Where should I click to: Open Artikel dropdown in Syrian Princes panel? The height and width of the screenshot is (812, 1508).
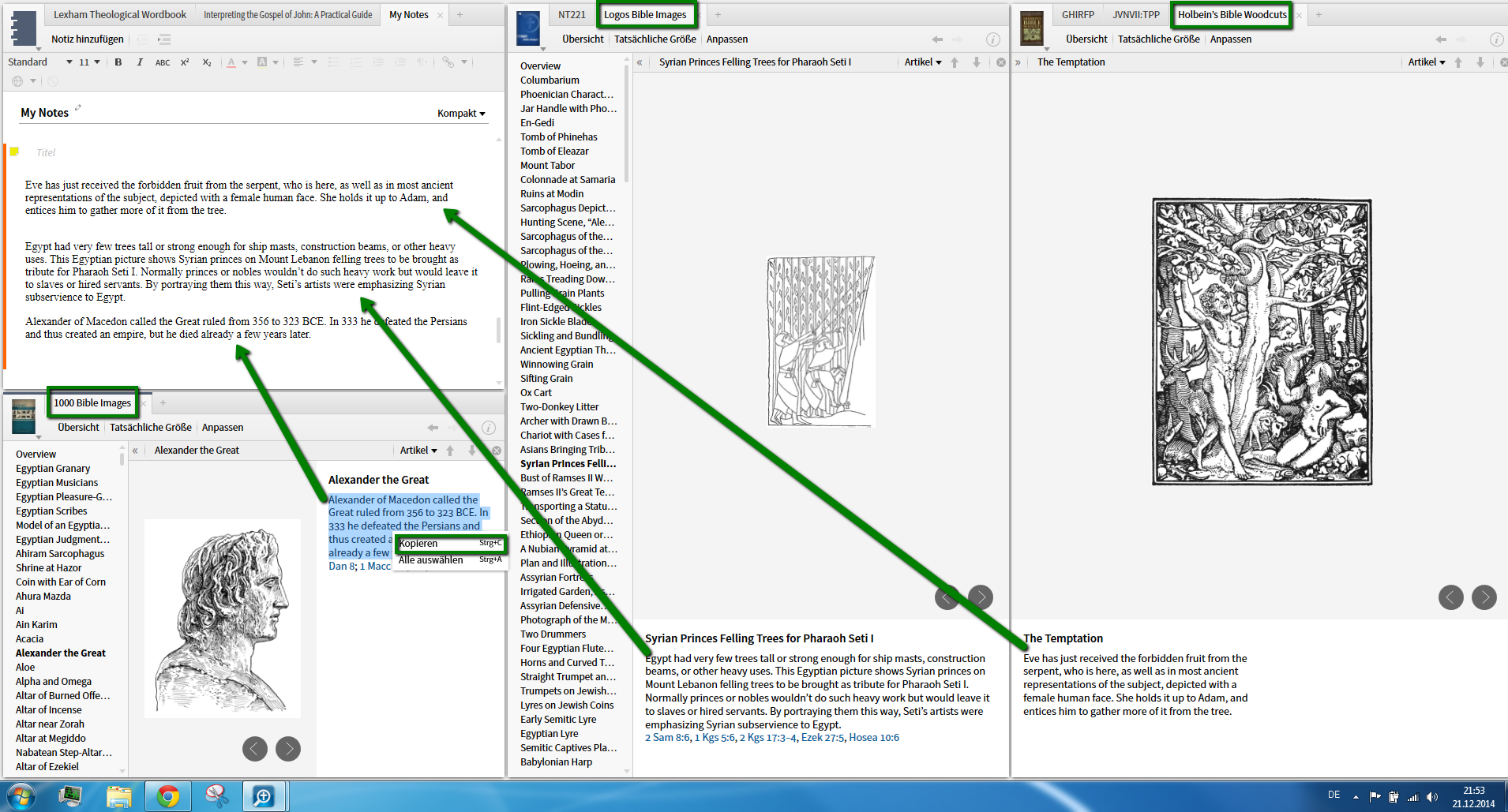[923, 62]
